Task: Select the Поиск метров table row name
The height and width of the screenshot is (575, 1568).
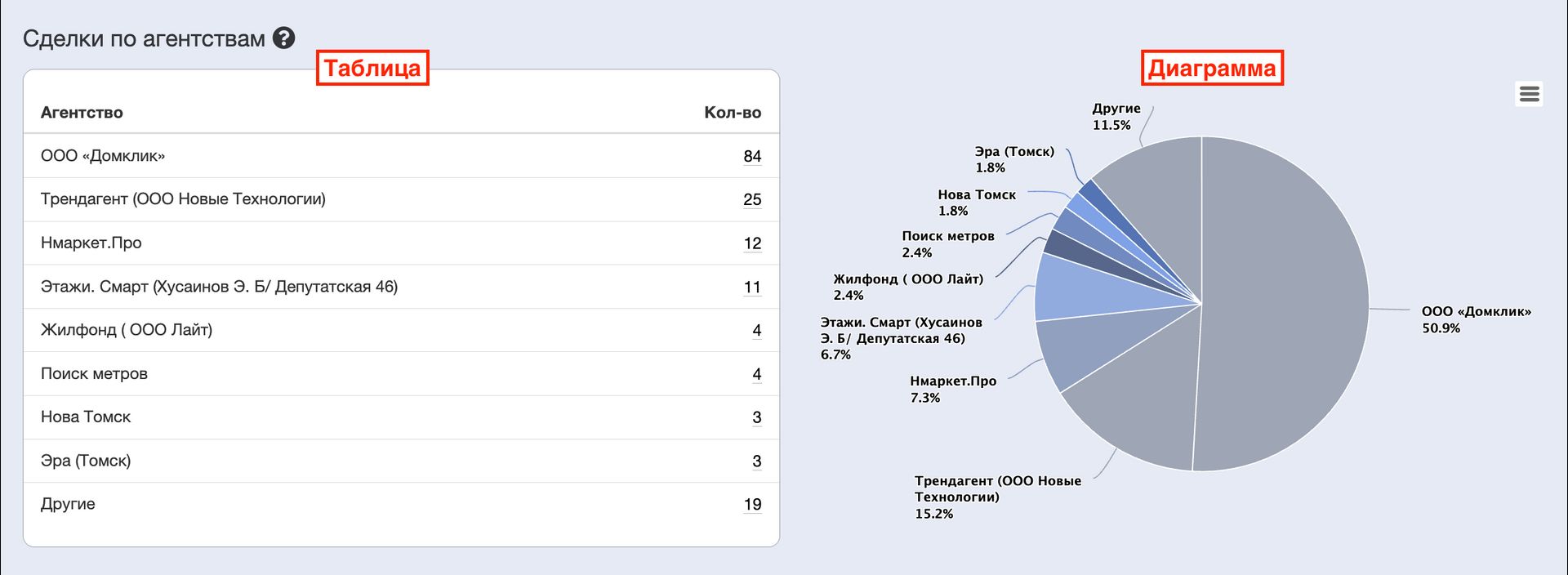Action: tap(94, 373)
